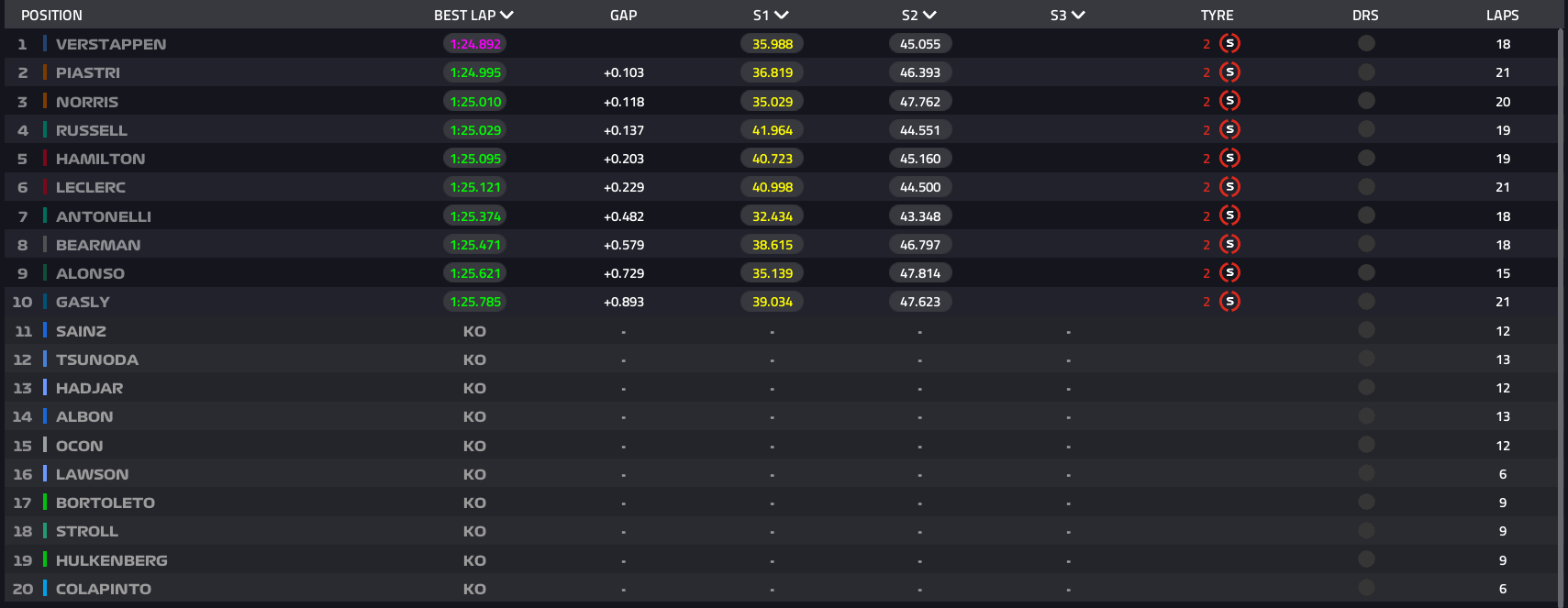Select Norris's soft tyre icon
Image resolution: width=1568 pixels, height=608 pixels.
pos(1229,101)
